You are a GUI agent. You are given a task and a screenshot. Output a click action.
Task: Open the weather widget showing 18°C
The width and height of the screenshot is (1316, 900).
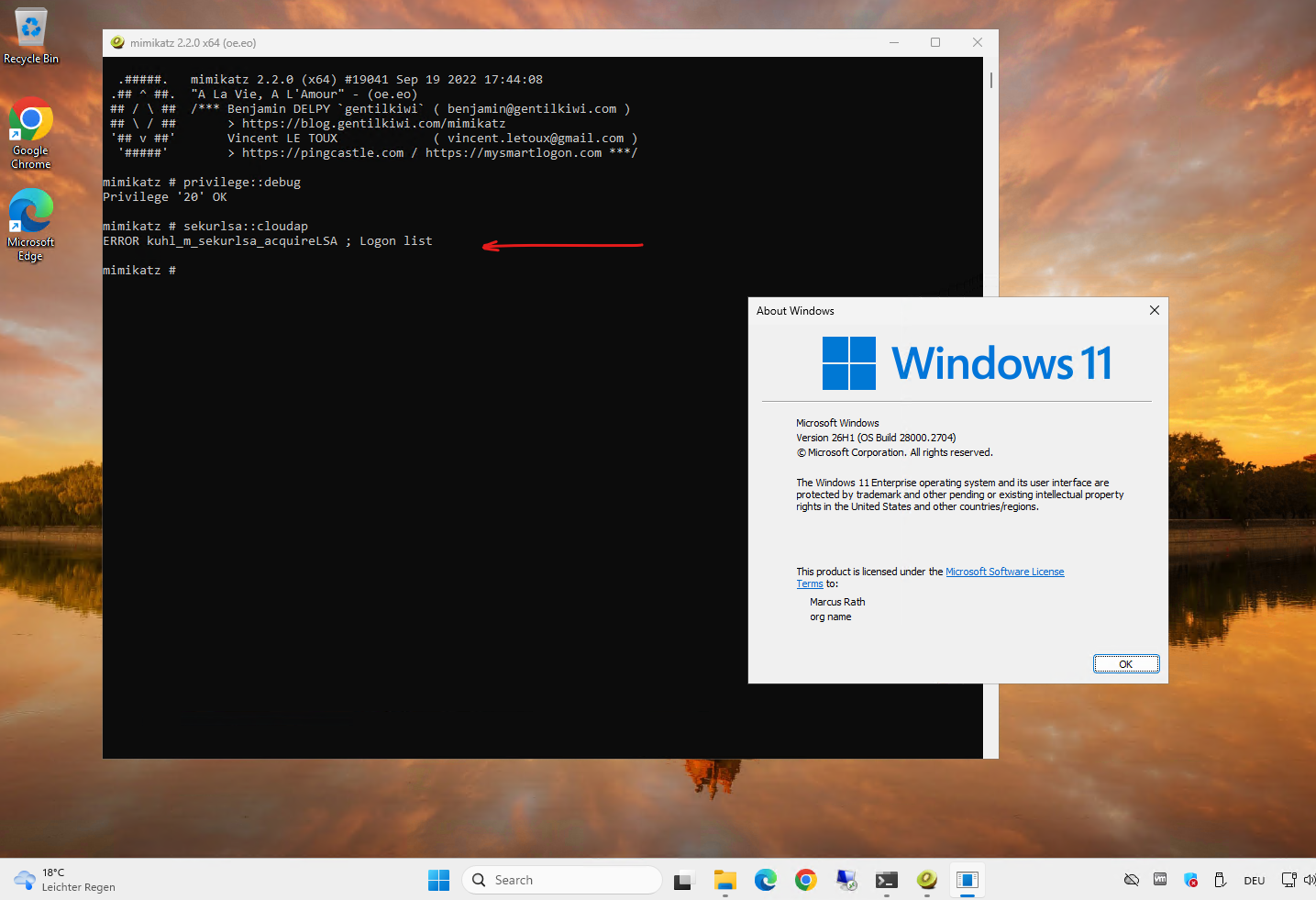click(64, 880)
